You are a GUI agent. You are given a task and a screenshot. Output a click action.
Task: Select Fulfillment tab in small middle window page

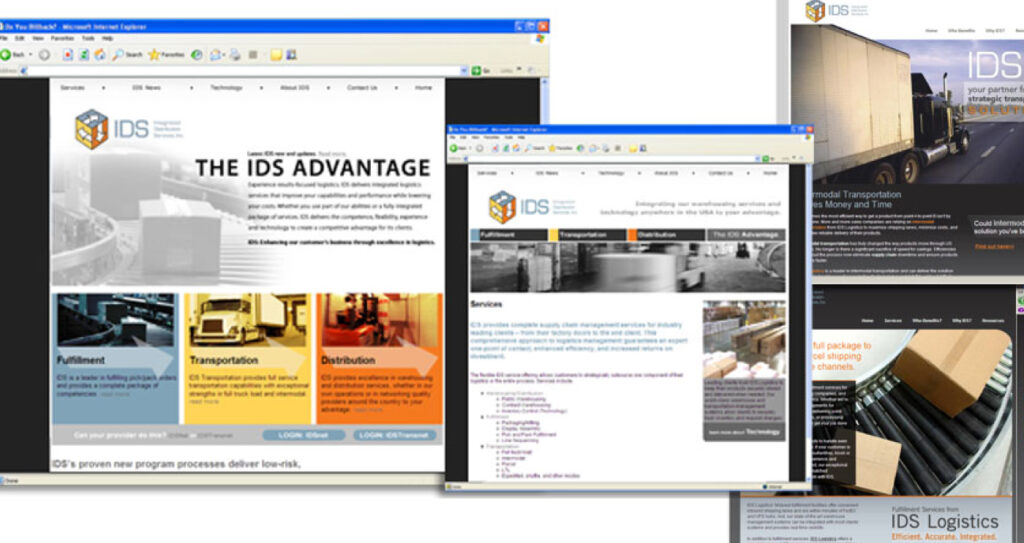[x=509, y=235]
